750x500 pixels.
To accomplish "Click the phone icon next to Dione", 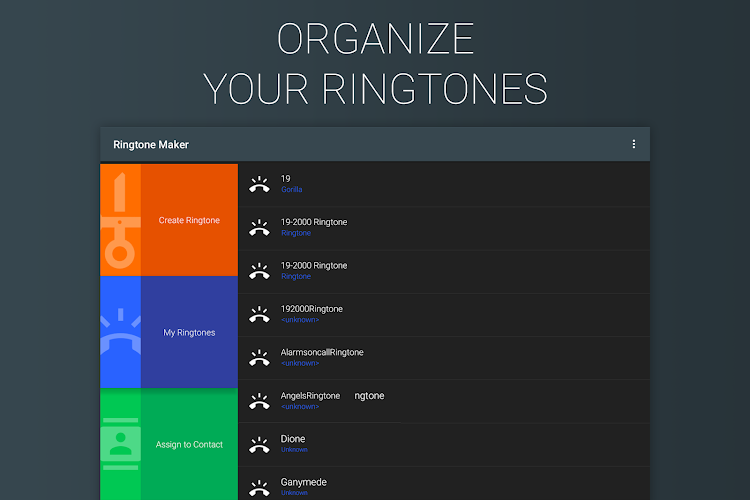I will 260,444.
